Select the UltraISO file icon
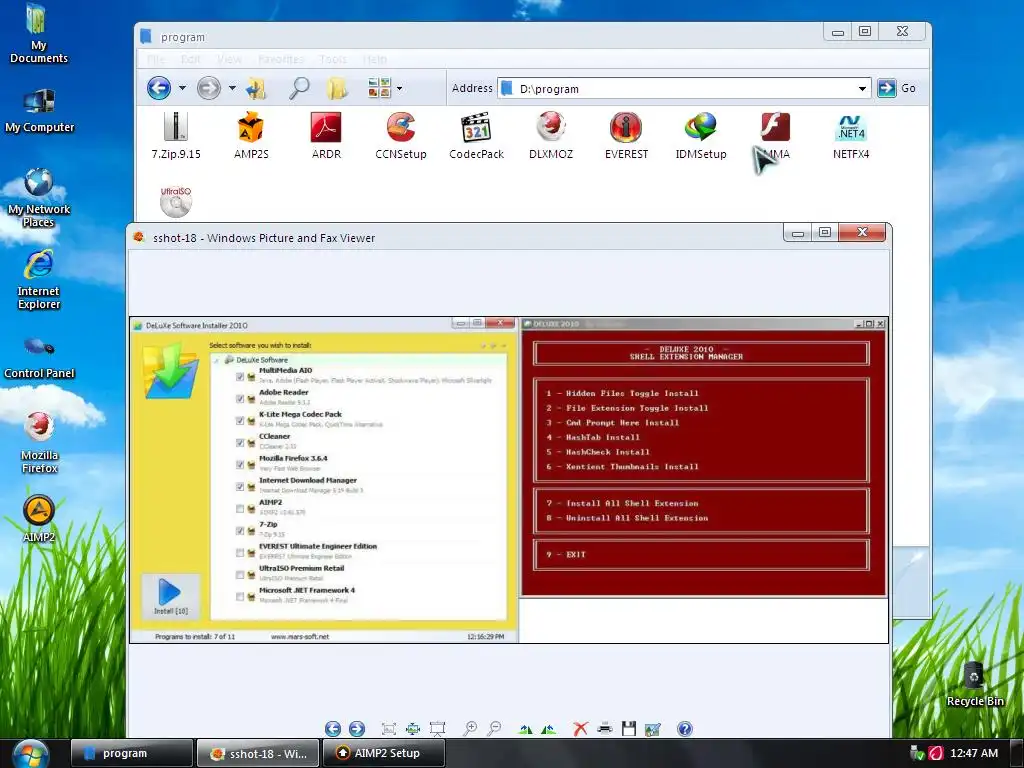This screenshot has width=1024, height=768. click(x=176, y=202)
